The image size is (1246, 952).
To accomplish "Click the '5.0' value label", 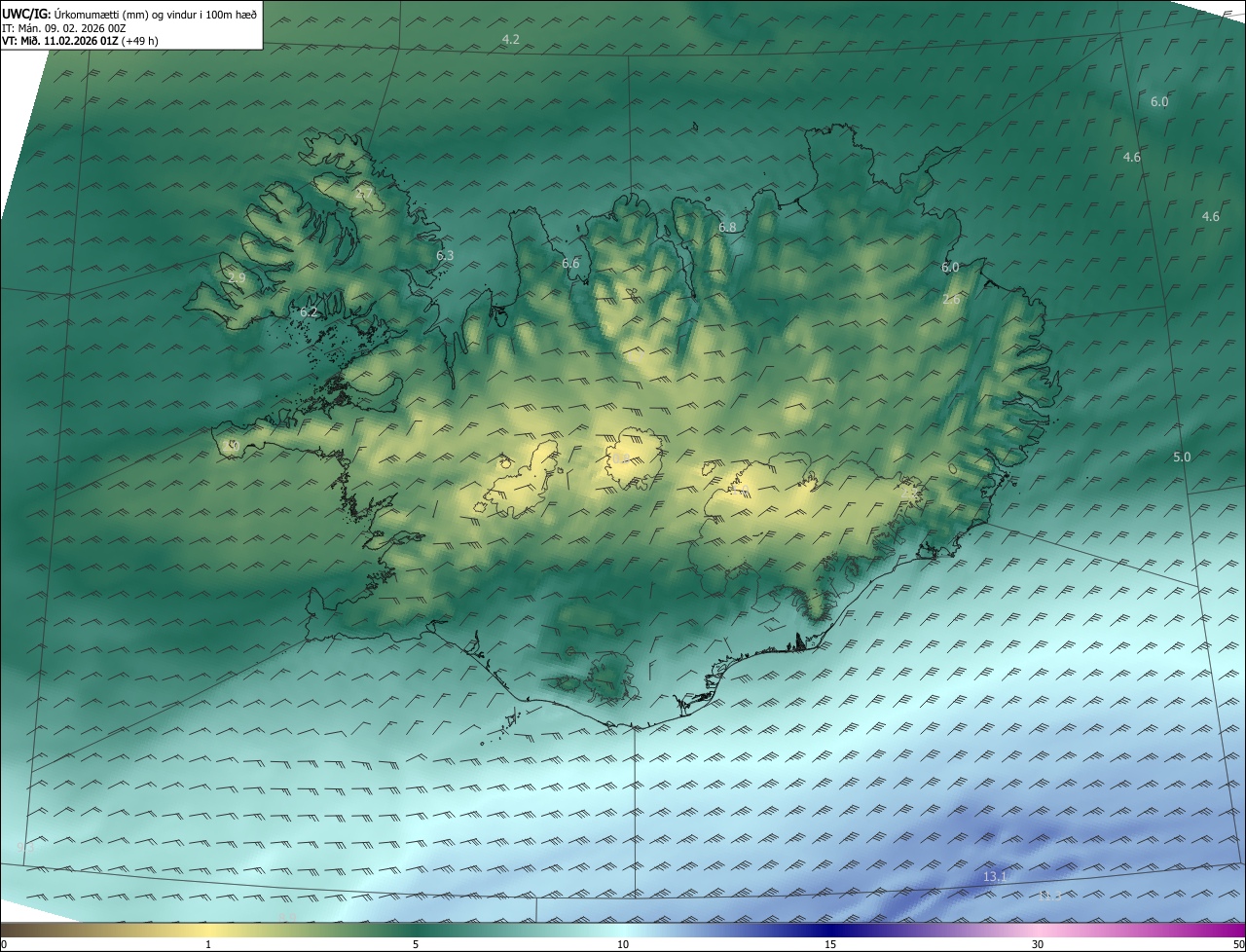I will tap(1182, 457).
